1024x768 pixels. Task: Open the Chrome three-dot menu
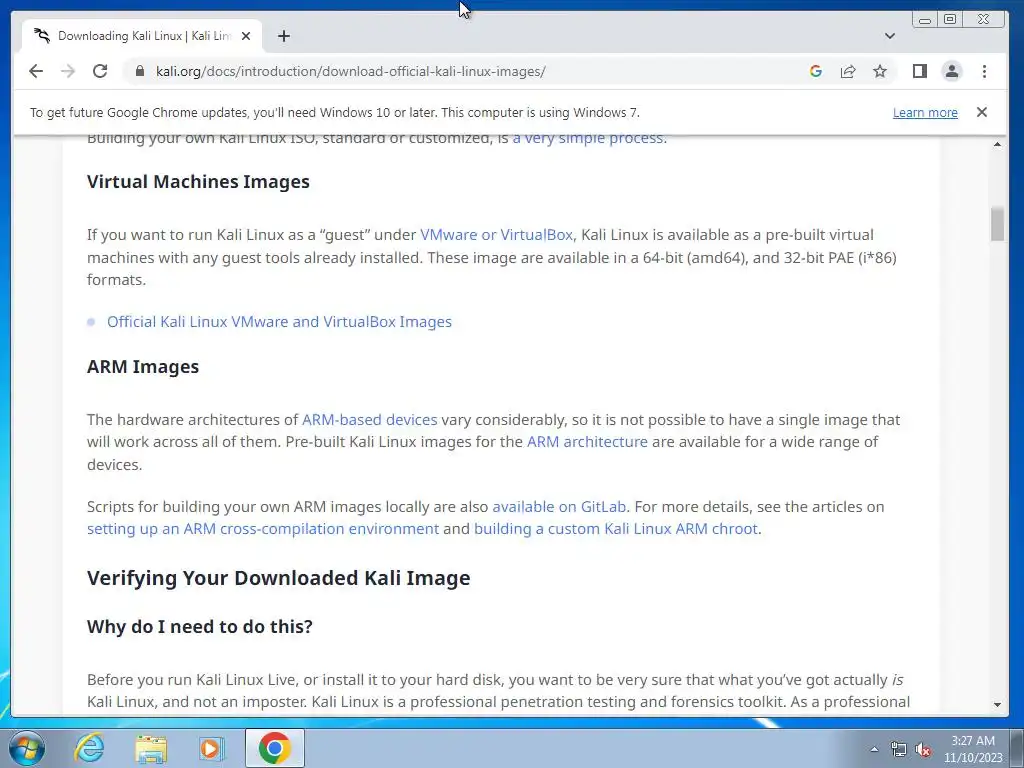pyautogui.click(x=984, y=71)
